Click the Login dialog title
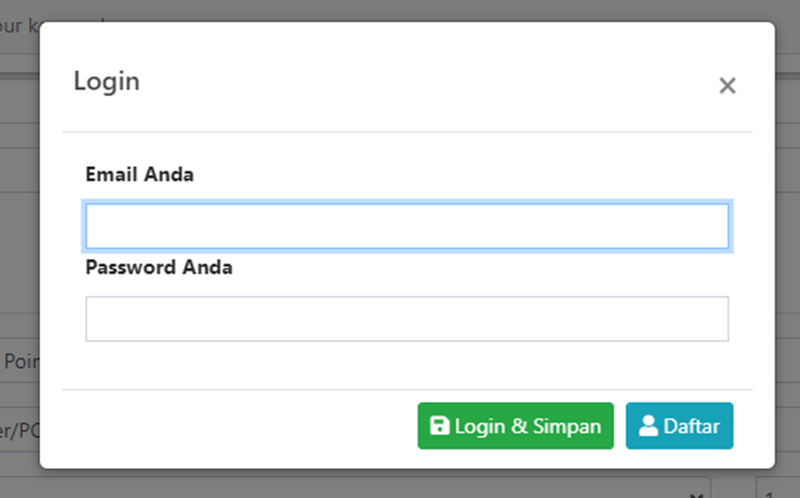 coord(106,81)
